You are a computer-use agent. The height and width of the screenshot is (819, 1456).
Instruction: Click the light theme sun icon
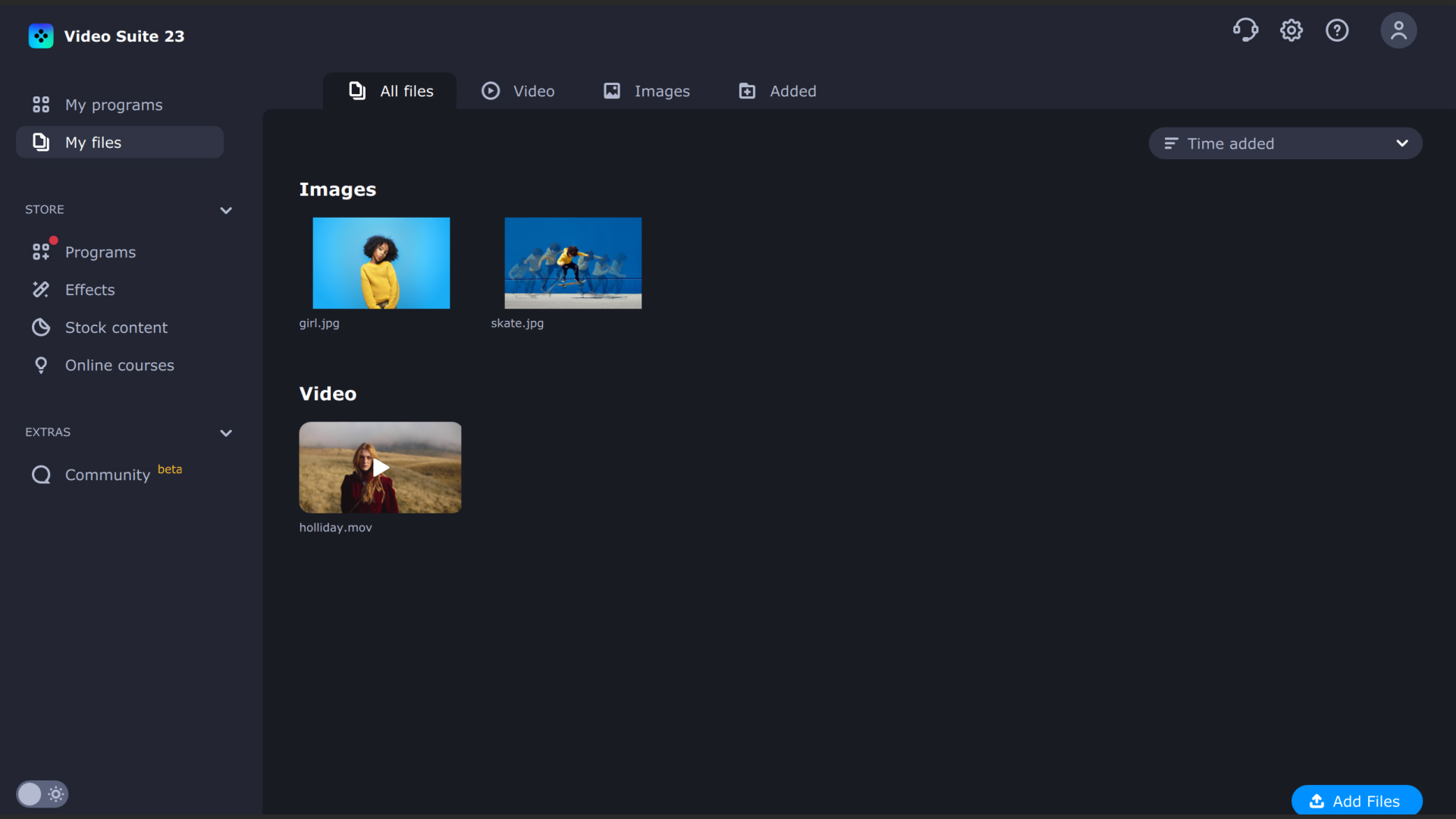(56, 794)
